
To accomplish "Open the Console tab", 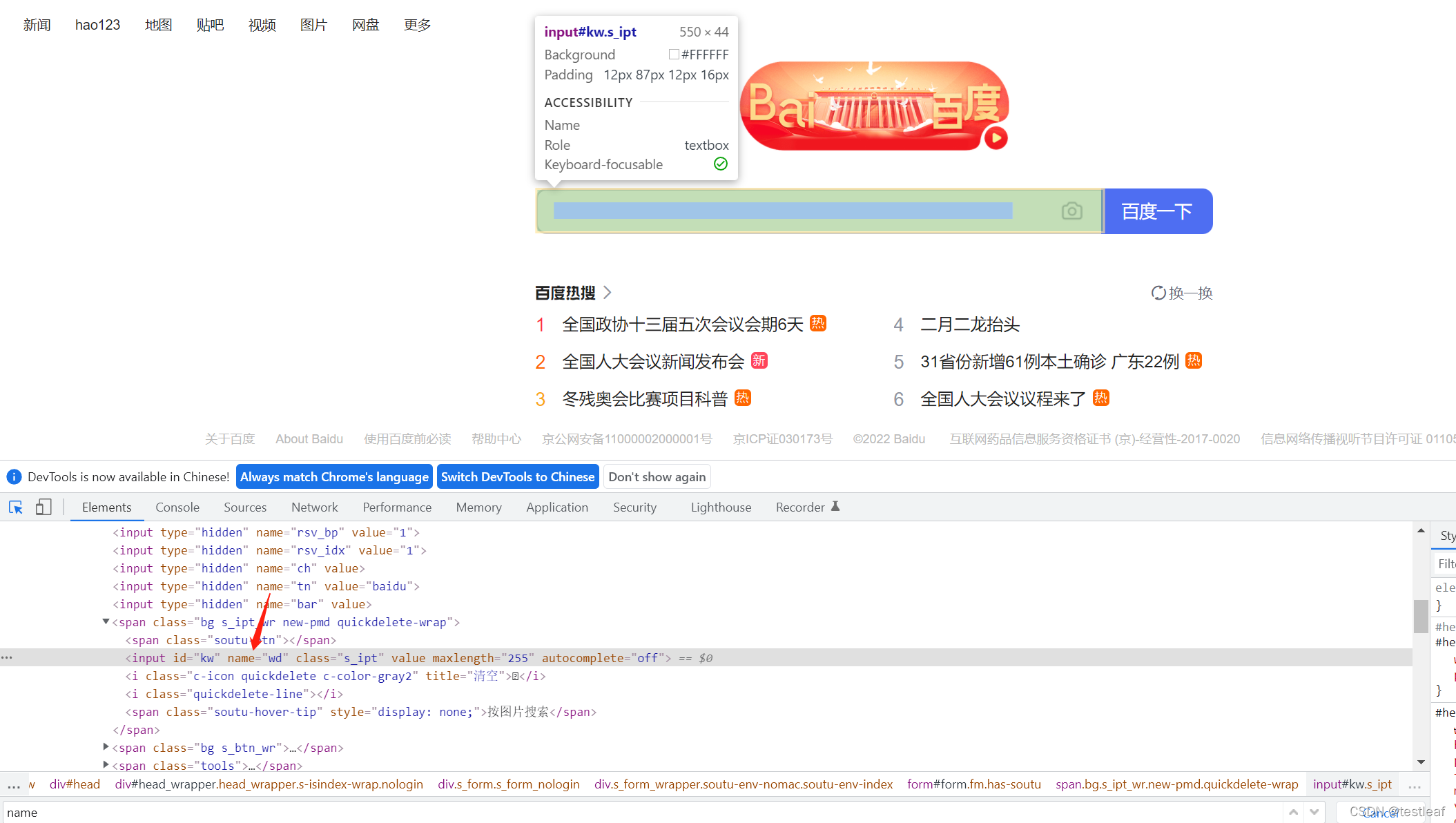I will pyautogui.click(x=177, y=507).
